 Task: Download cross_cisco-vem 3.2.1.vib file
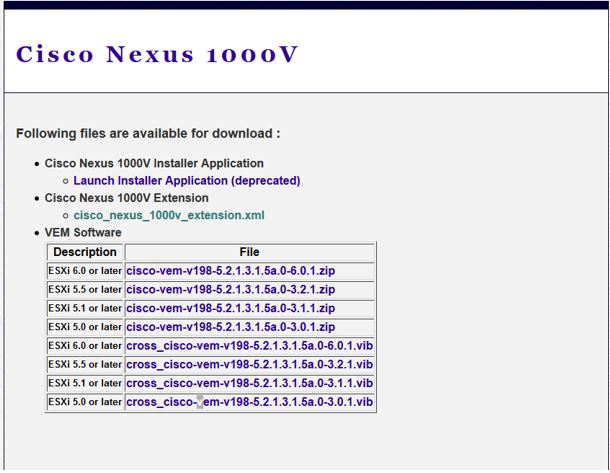pyautogui.click(x=250, y=364)
